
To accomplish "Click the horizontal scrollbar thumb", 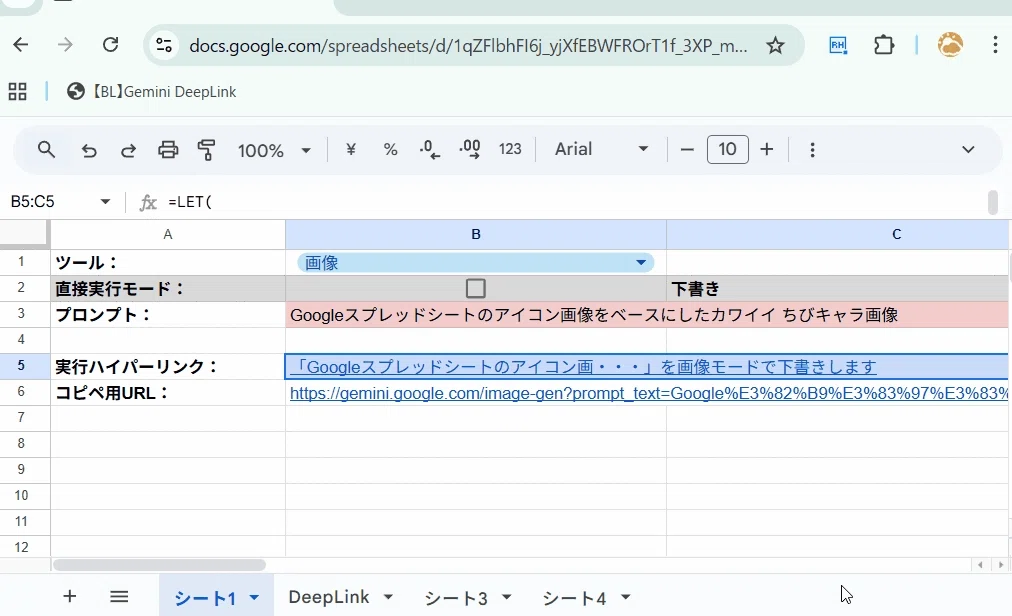I will (159, 565).
